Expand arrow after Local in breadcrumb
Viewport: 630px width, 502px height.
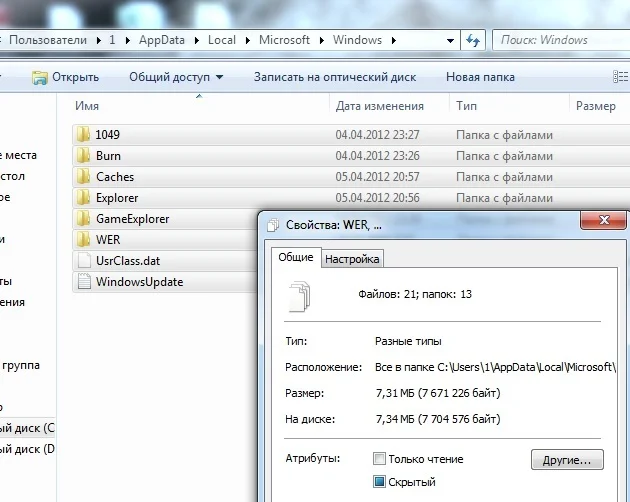[x=247, y=40]
